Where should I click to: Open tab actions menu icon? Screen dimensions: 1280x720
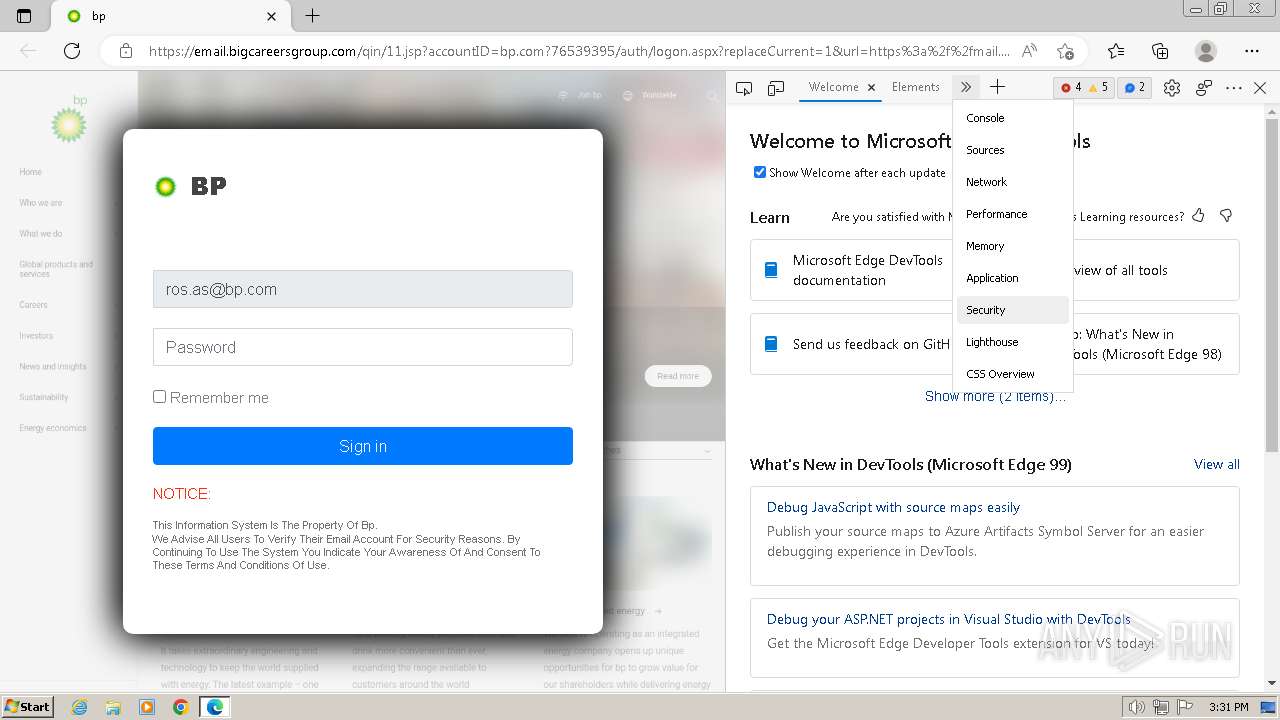[x=24, y=16]
